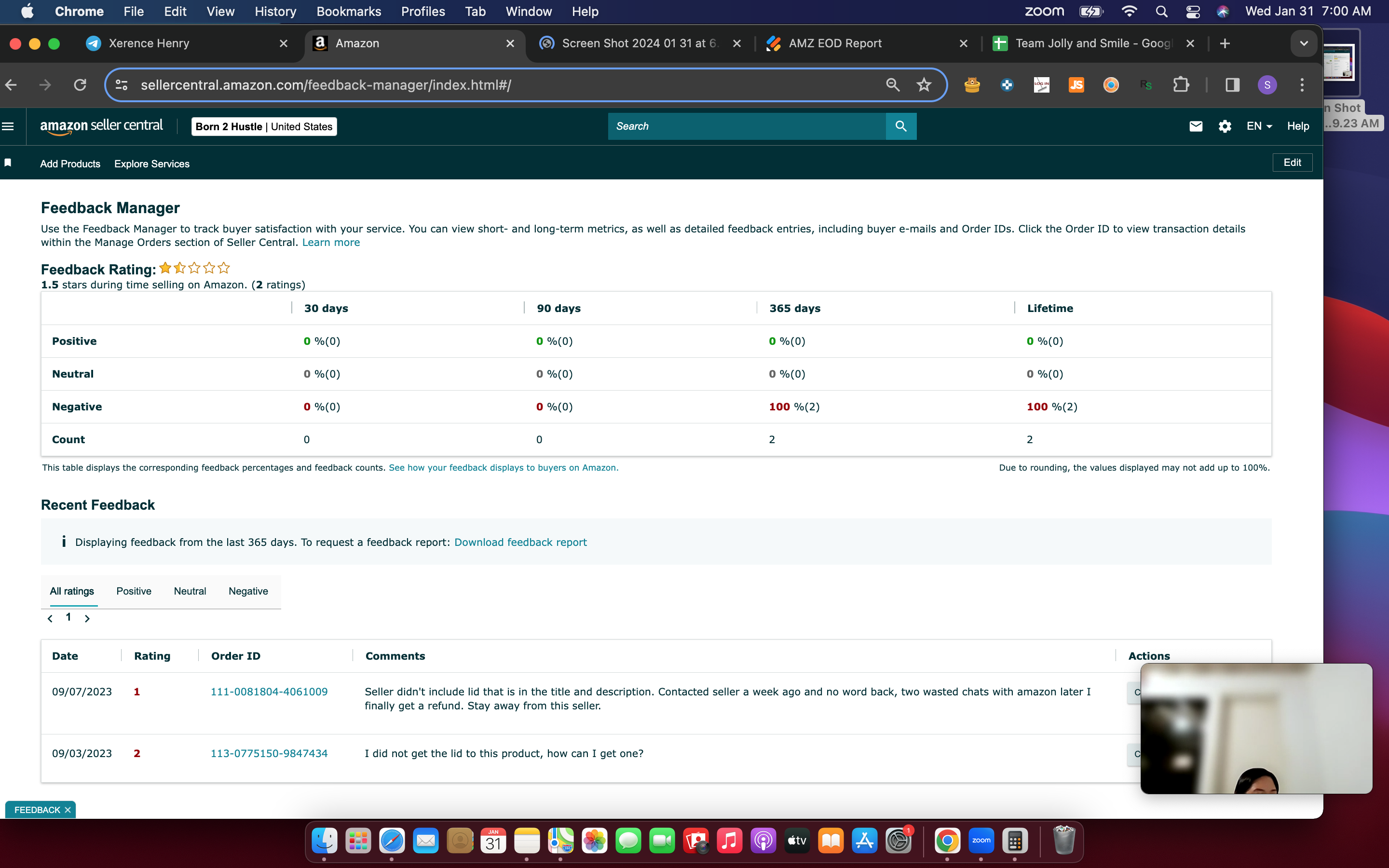The width and height of the screenshot is (1389, 868).
Task: Open the Chrome profile avatar S
Action: [1267, 85]
